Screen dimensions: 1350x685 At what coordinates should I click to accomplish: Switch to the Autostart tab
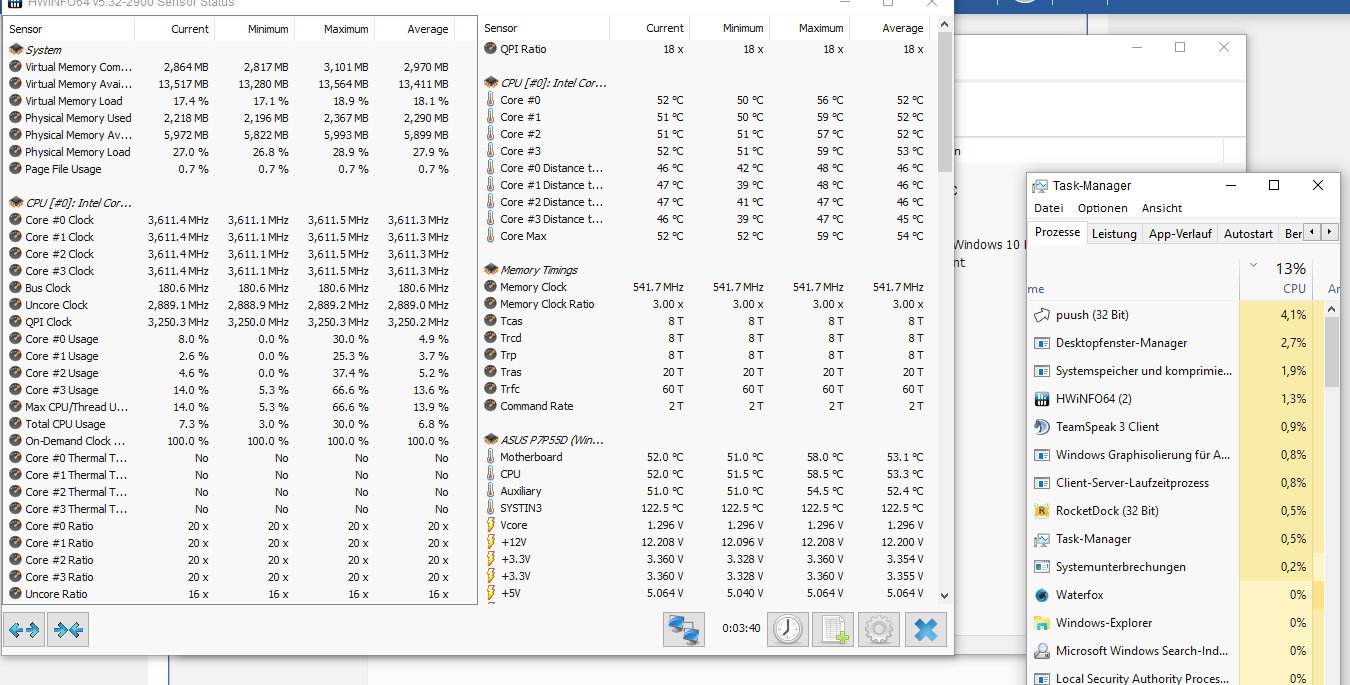1248,234
